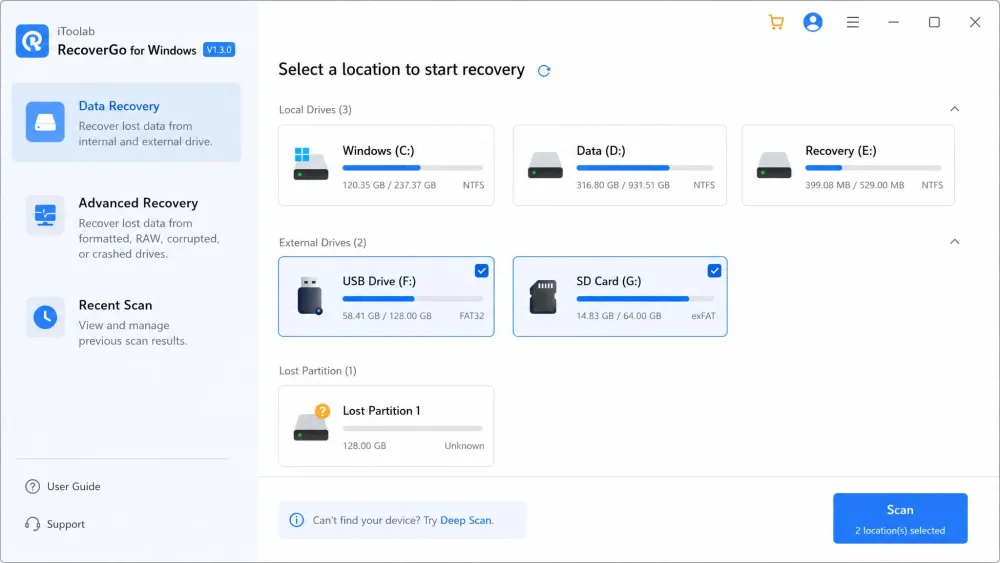Image resolution: width=1000 pixels, height=563 pixels.
Task: Click the 14.83 GB / 64.00 GB text
Action: 619,316
